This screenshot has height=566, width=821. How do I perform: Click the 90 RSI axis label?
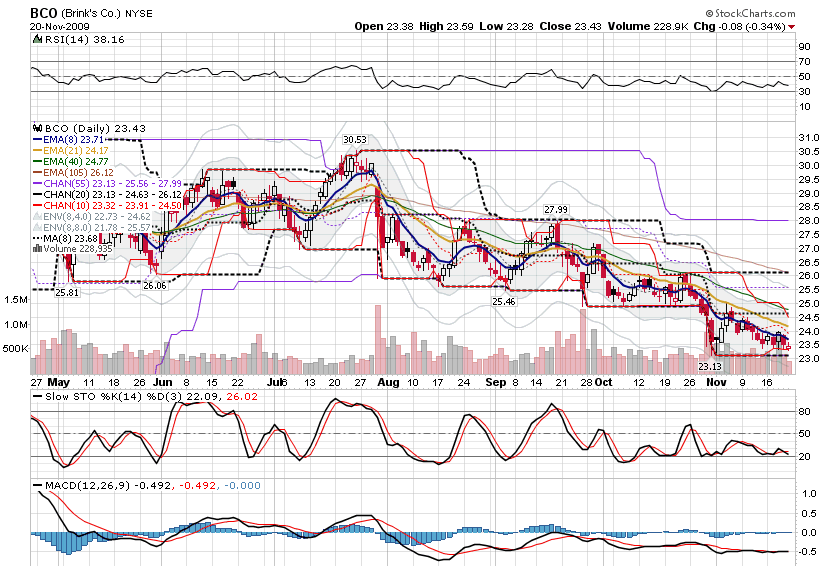click(x=804, y=47)
